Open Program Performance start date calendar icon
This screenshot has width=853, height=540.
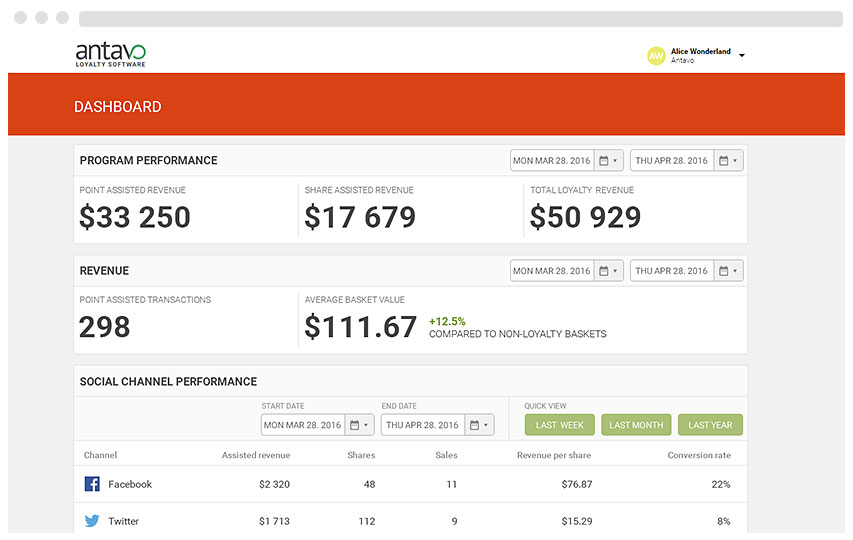point(608,161)
